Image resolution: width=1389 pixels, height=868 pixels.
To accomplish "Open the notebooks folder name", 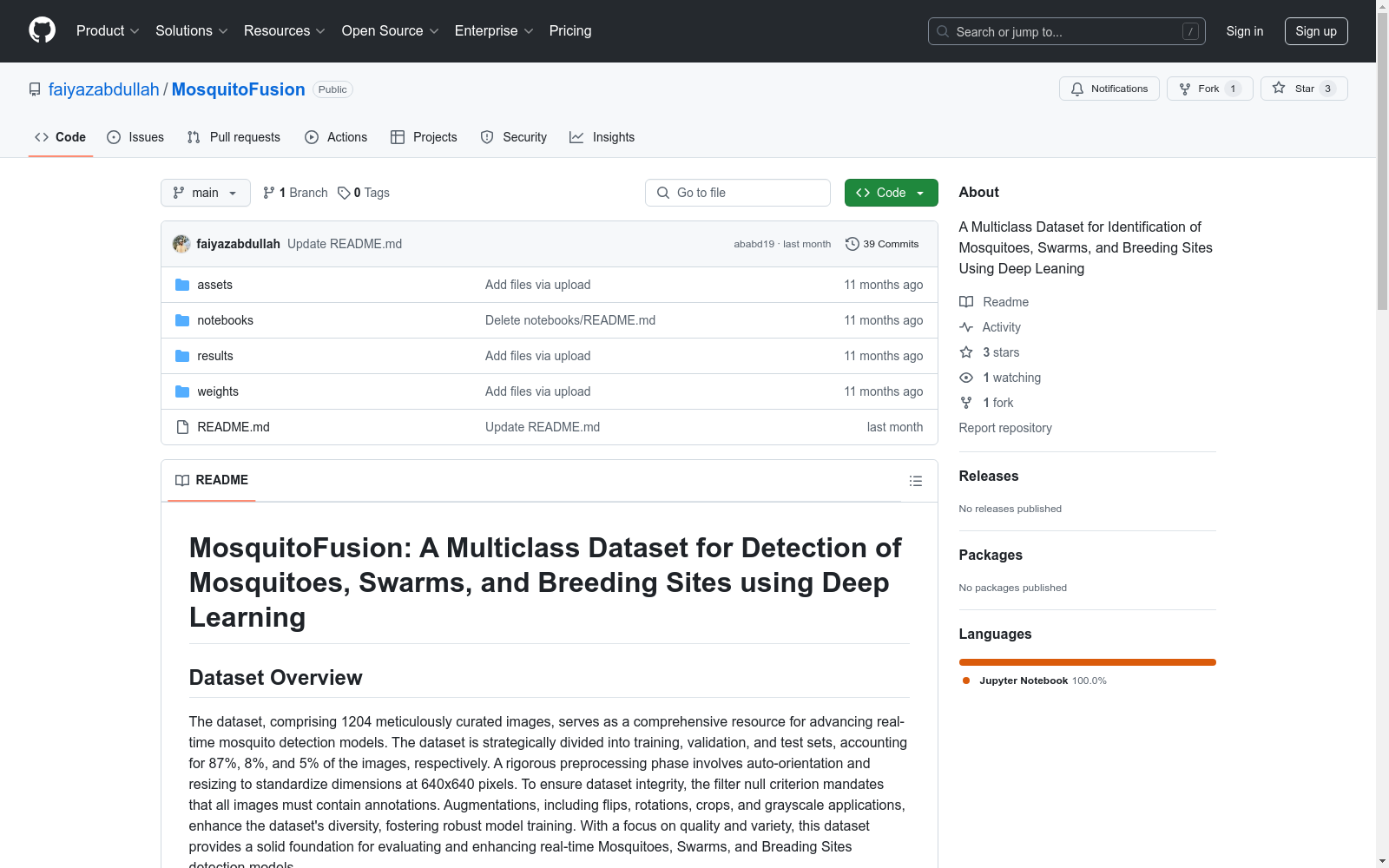I will pos(226,320).
